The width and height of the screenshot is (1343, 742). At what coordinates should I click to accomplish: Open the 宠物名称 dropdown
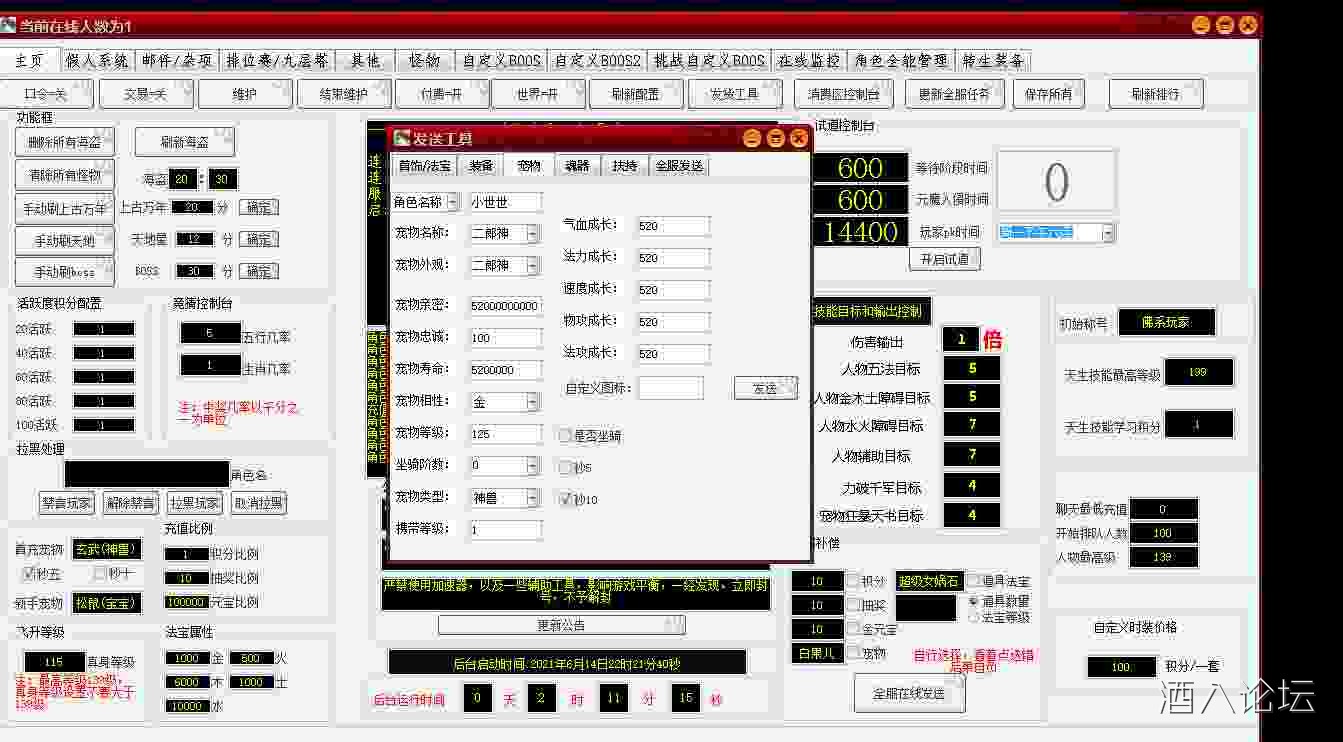tap(532, 233)
